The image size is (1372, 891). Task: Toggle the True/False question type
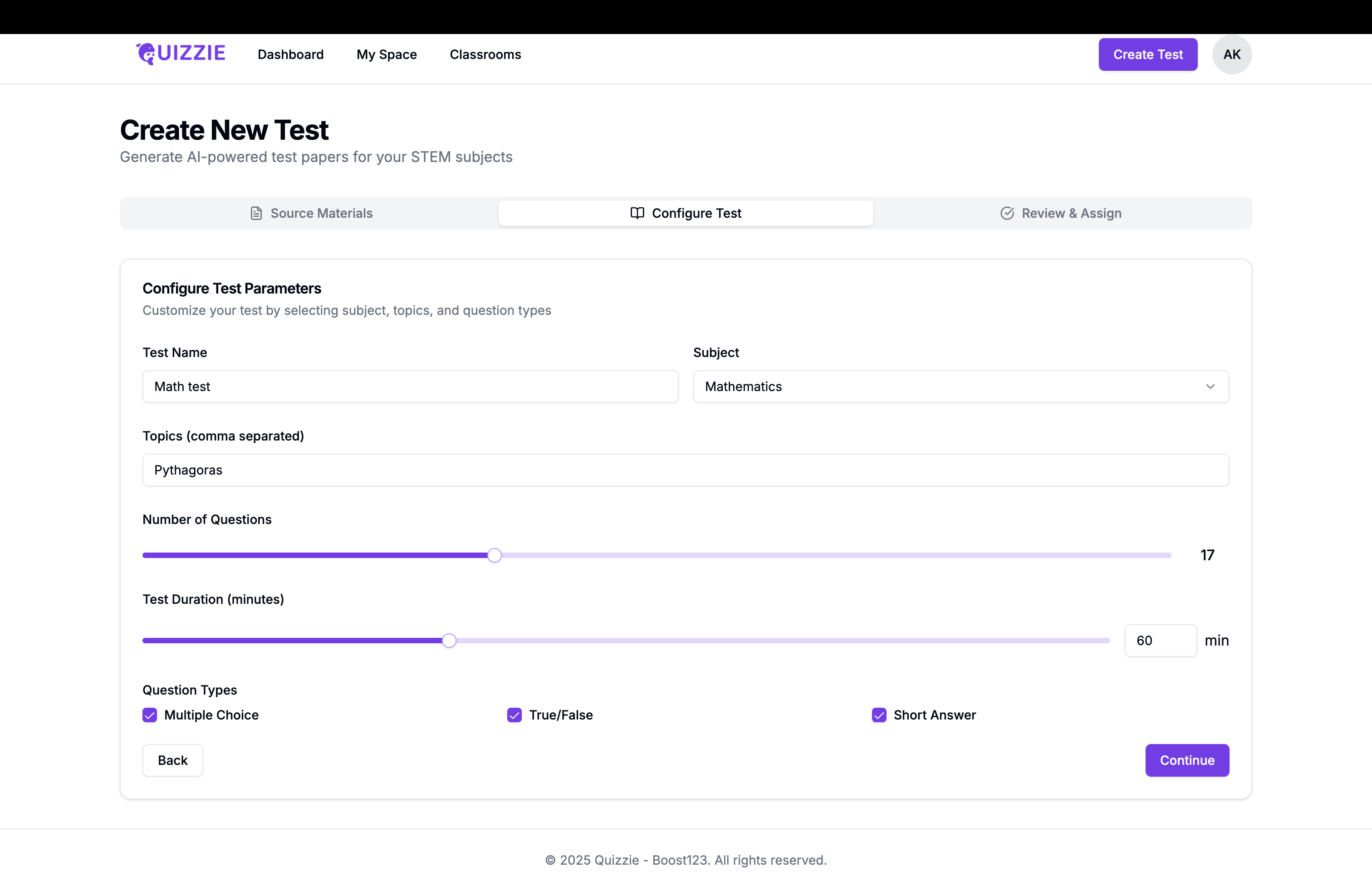tap(514, 715)
